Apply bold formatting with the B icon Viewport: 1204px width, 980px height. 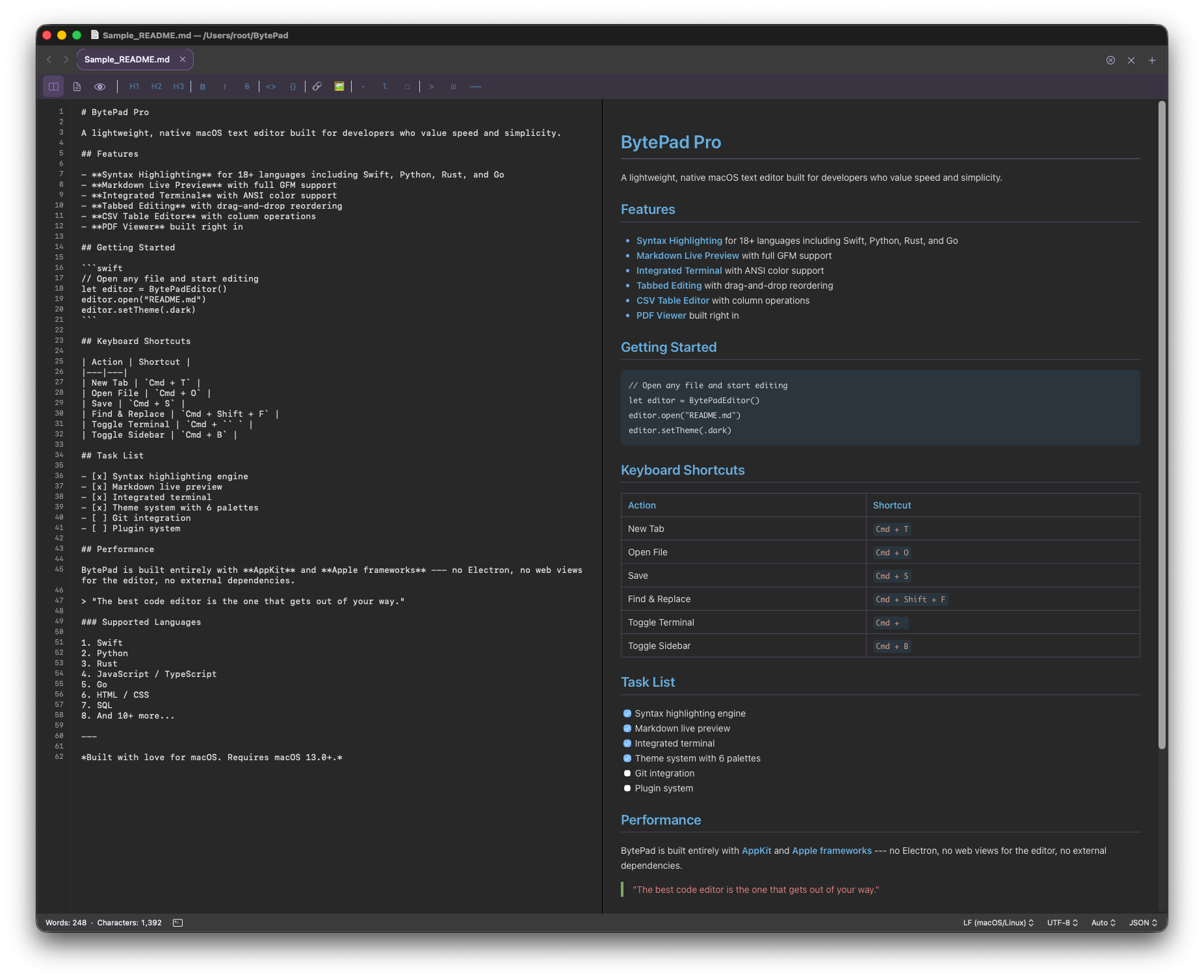point(203,86)
